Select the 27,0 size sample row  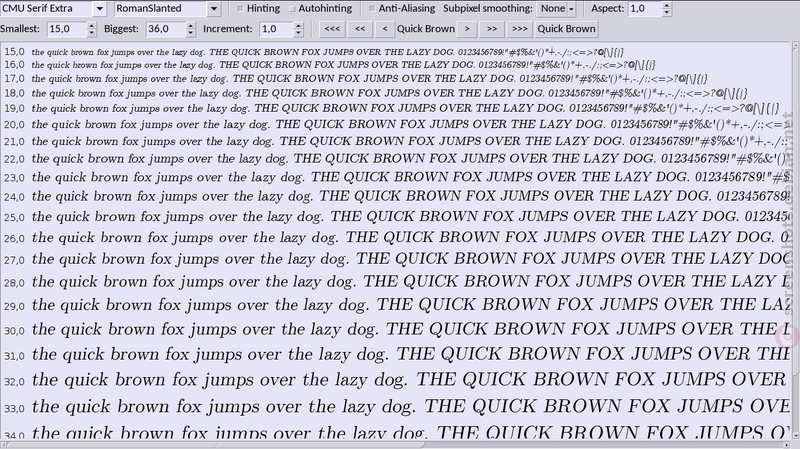coord(395,259)
